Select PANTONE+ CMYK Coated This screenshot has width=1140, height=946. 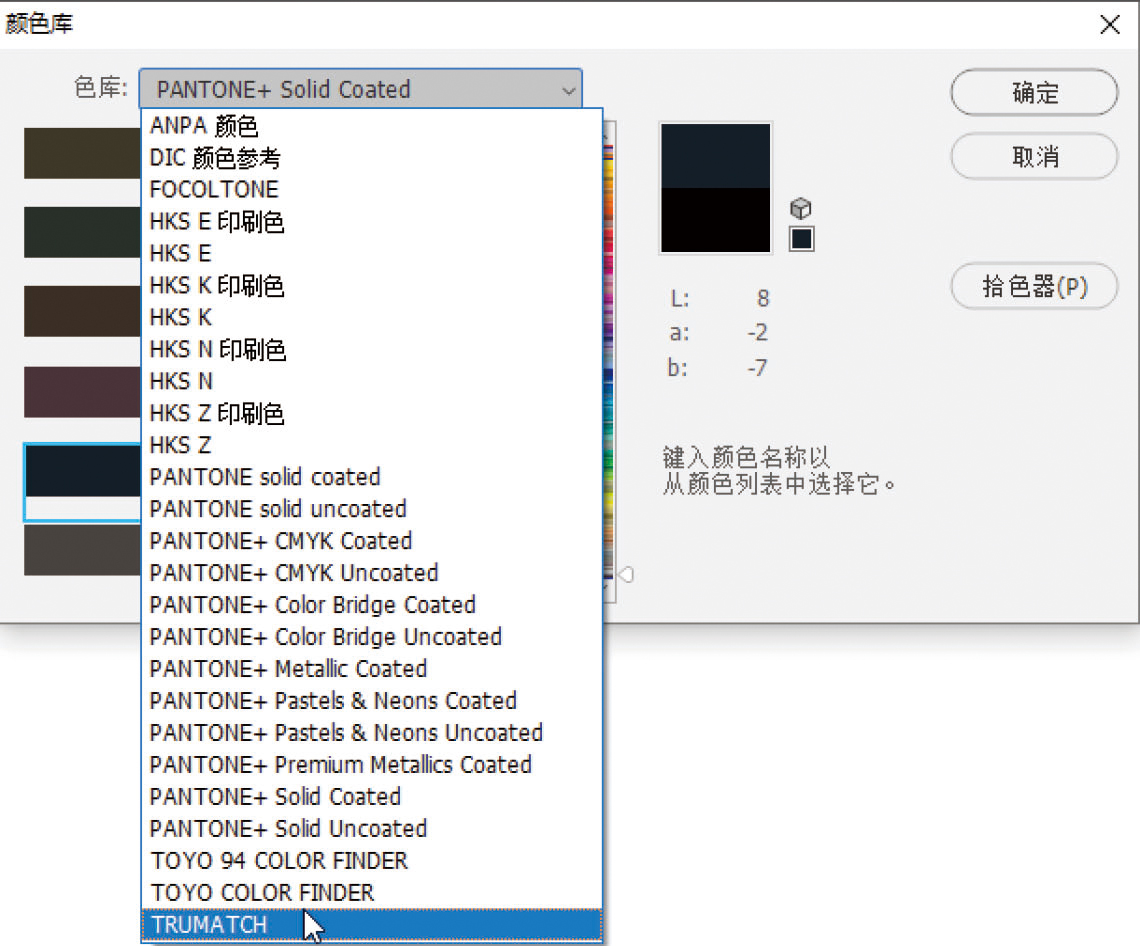pos(372,542)
